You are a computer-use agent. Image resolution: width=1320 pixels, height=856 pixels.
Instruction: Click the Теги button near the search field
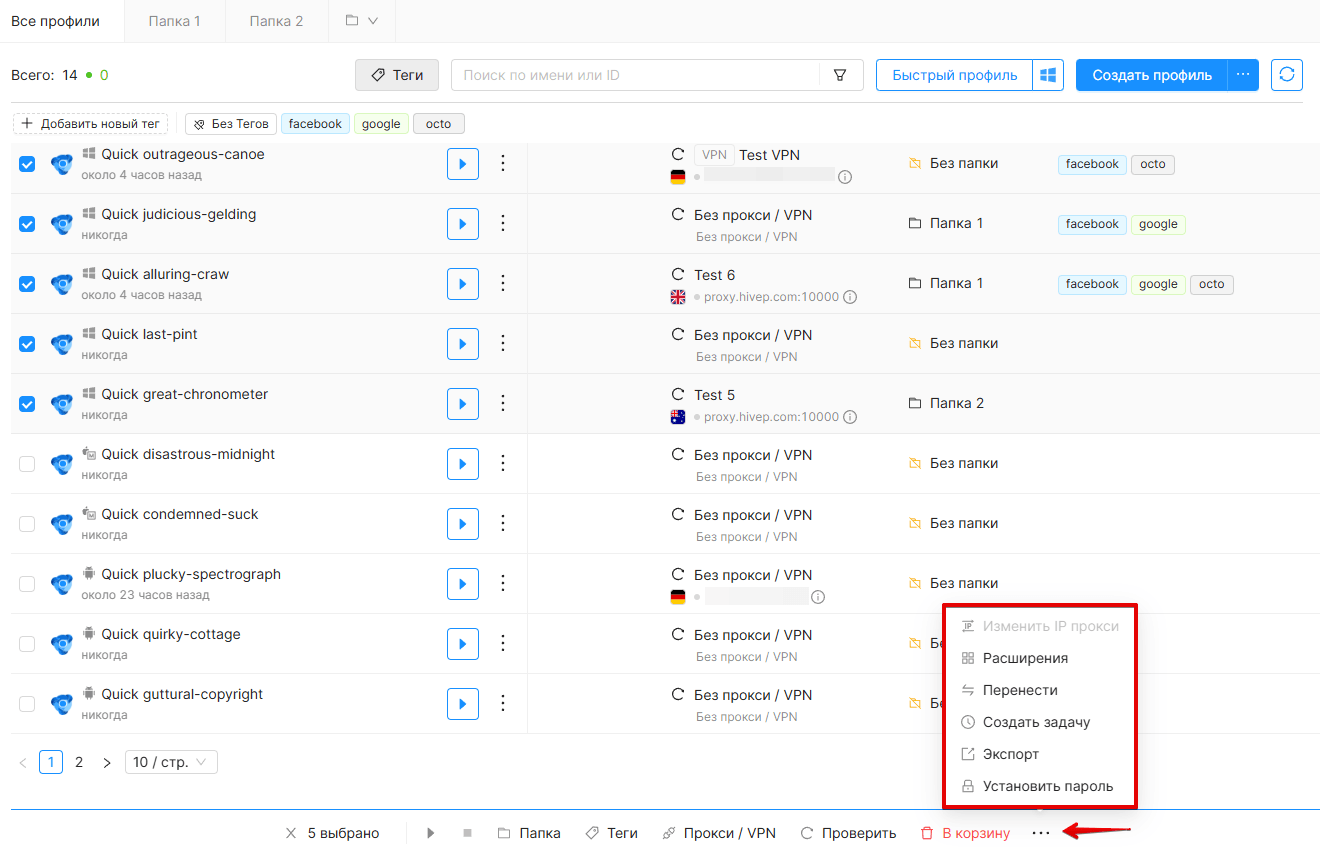click(397, 75)
